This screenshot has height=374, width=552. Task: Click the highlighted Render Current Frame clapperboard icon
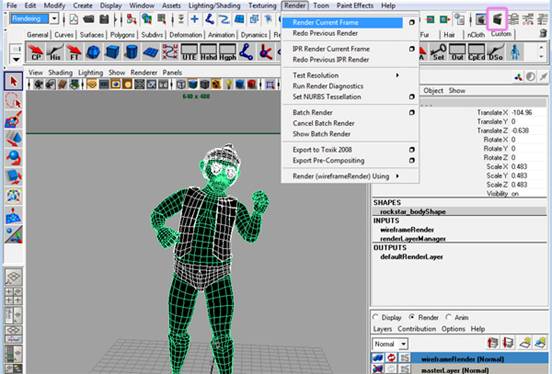pos(497,19)
